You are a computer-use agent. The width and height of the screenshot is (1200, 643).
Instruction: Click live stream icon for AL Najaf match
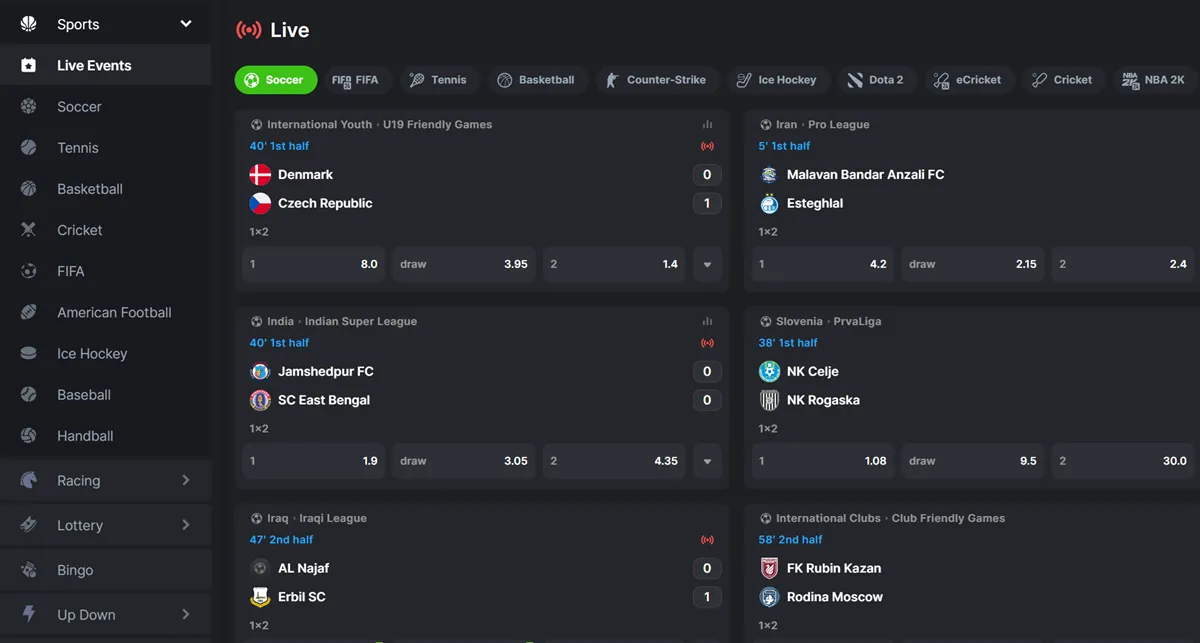click(x=707, y=540)
